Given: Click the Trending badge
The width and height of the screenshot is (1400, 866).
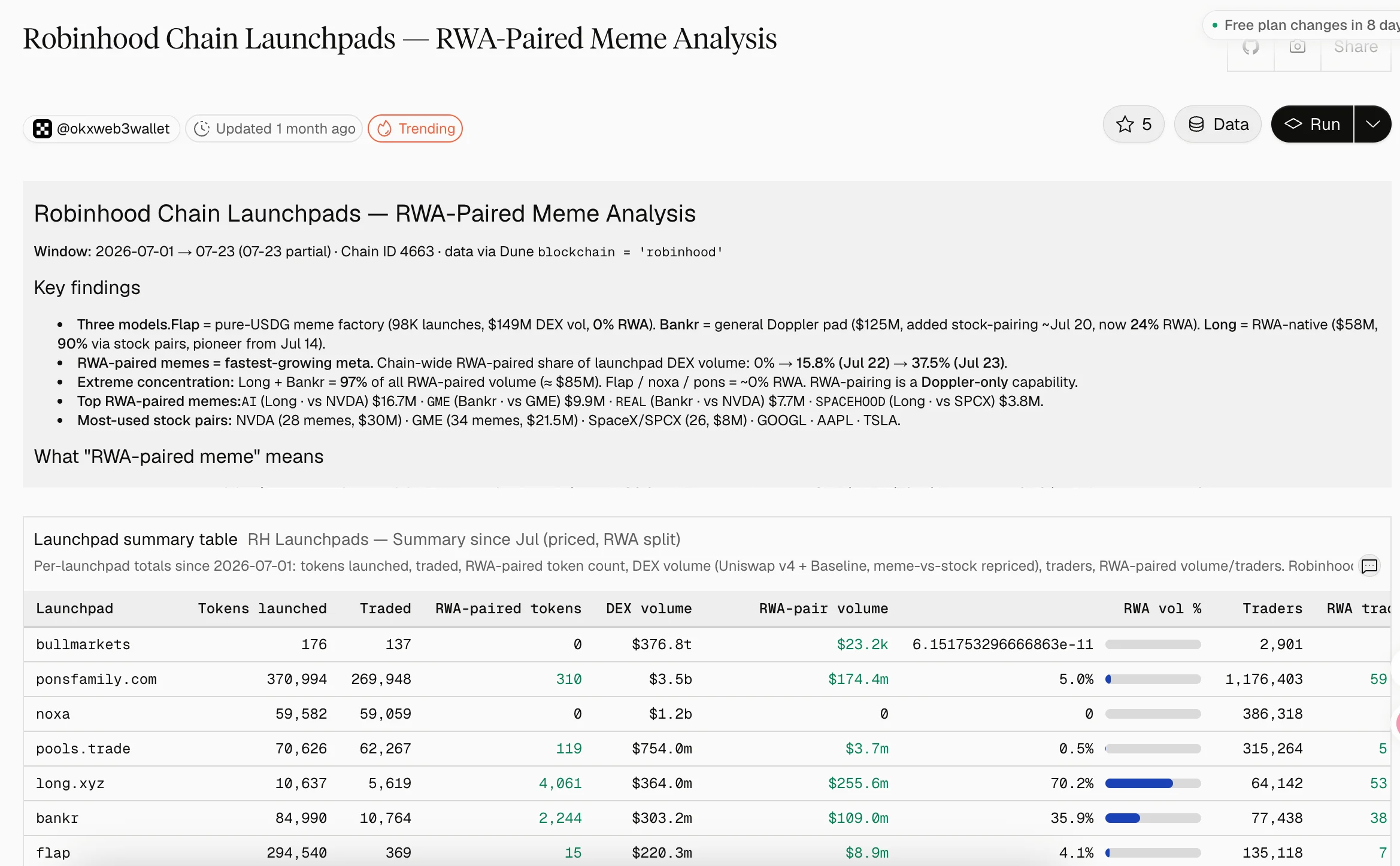Looking at the screenshot, I should pos(415,129).
